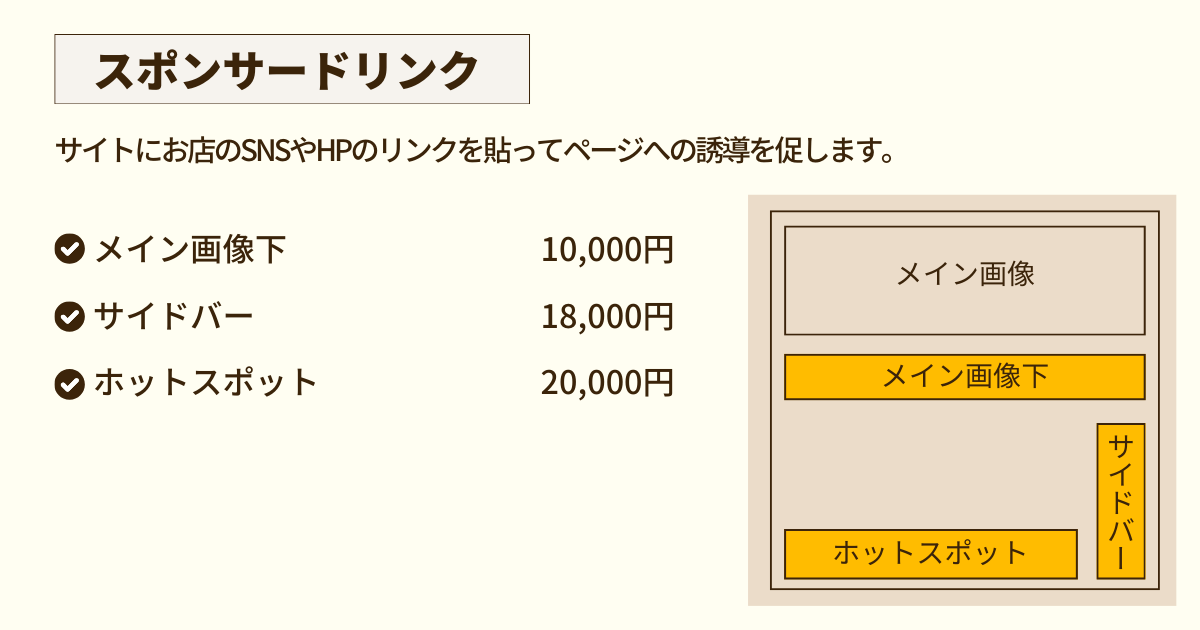Click the check icon beside ホットスポット in the list
Image resolution: width=1200 pixels, height=630 pixels.
click(x=68, y=382)
